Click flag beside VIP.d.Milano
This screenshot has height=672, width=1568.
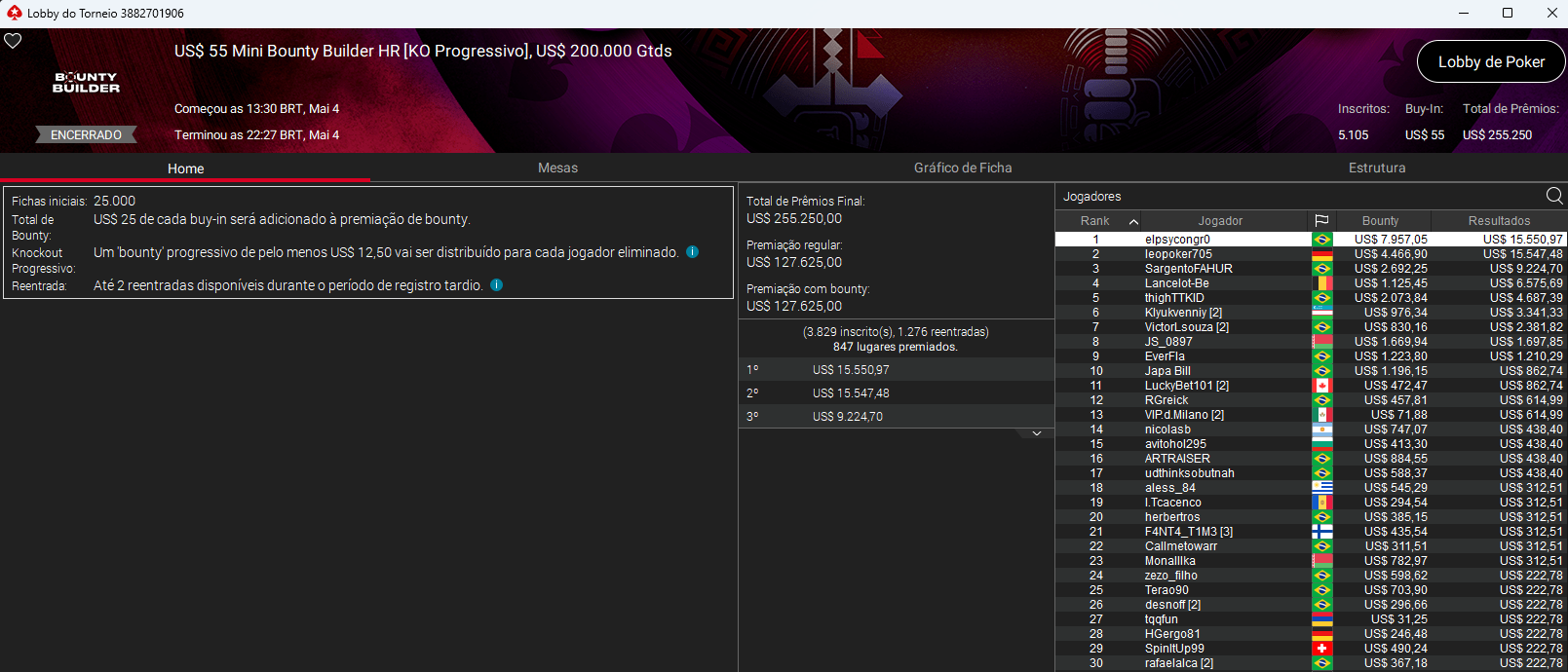1322,415
